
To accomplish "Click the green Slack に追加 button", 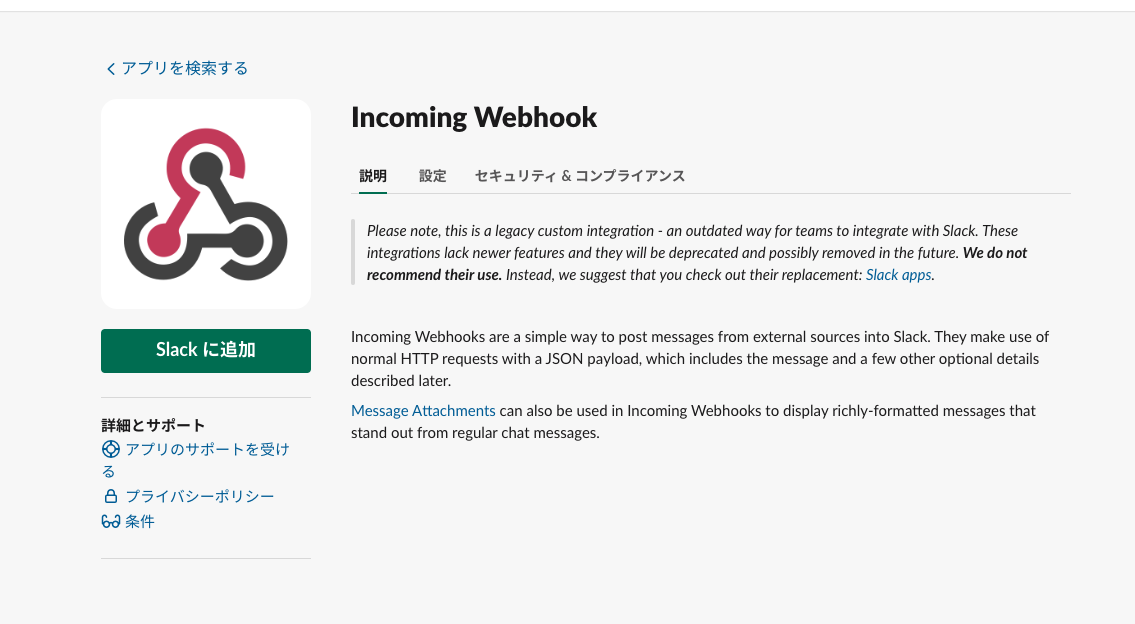I will 206,351.
